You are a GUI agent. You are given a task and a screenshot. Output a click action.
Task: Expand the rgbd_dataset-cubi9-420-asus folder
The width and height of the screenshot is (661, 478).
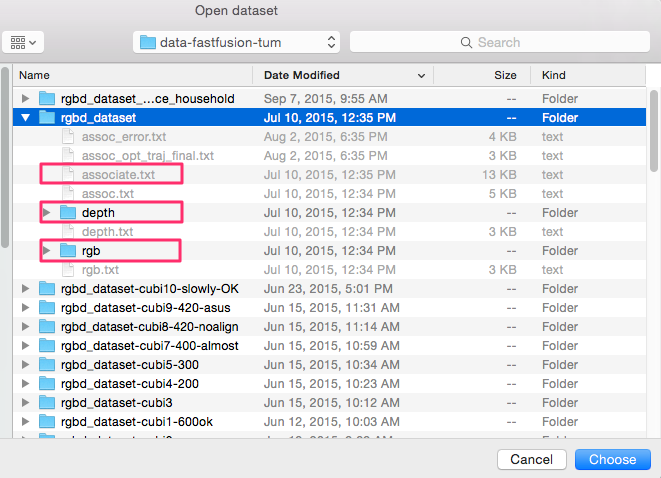[26, 308]
